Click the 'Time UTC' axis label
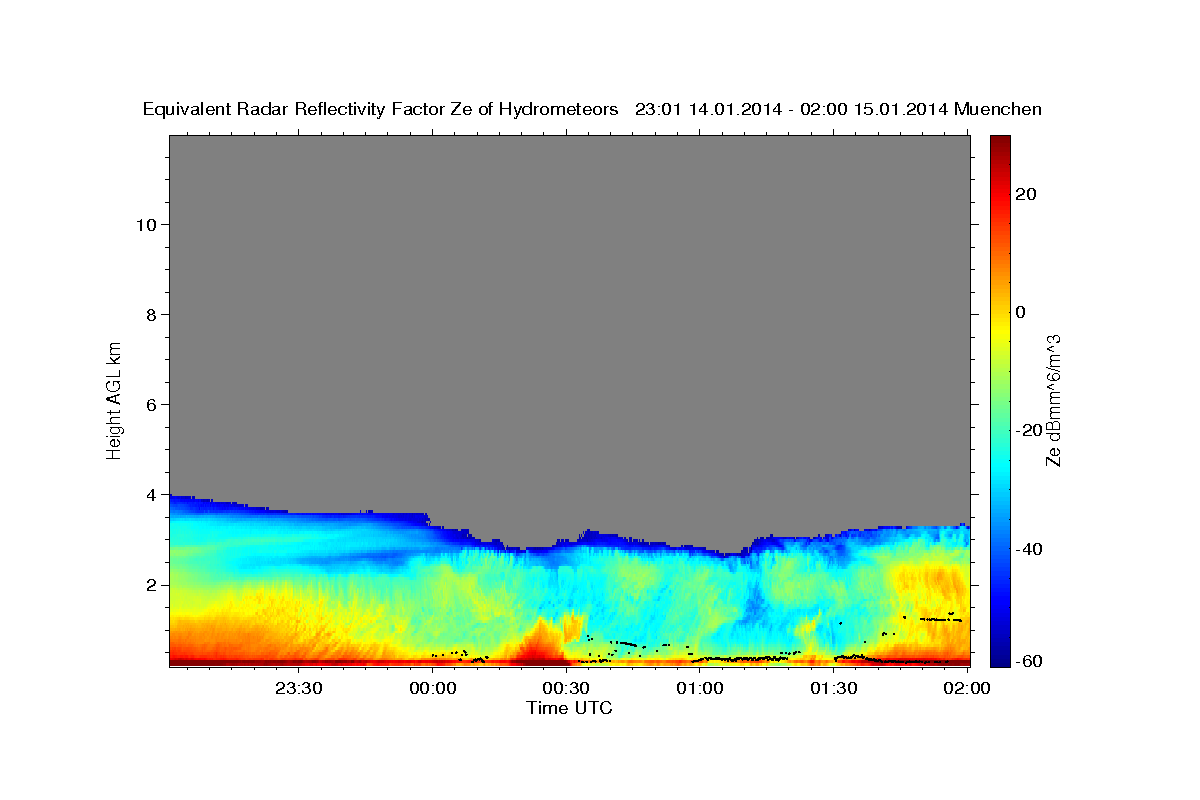This screenshot has width=1200, height=800. coord(569,708)
